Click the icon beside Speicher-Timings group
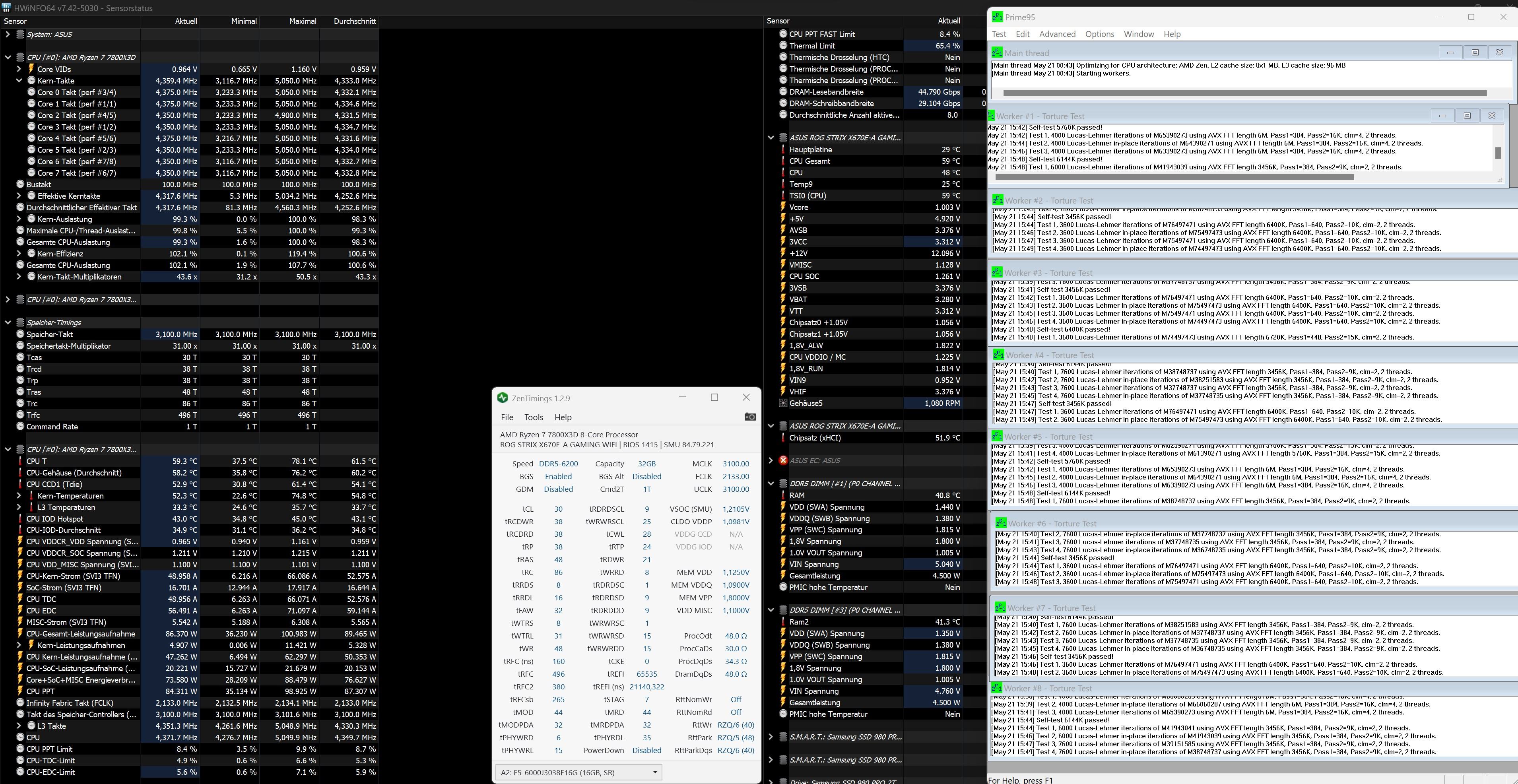The height and width of the screenshot is (784, 1518). 20,323
